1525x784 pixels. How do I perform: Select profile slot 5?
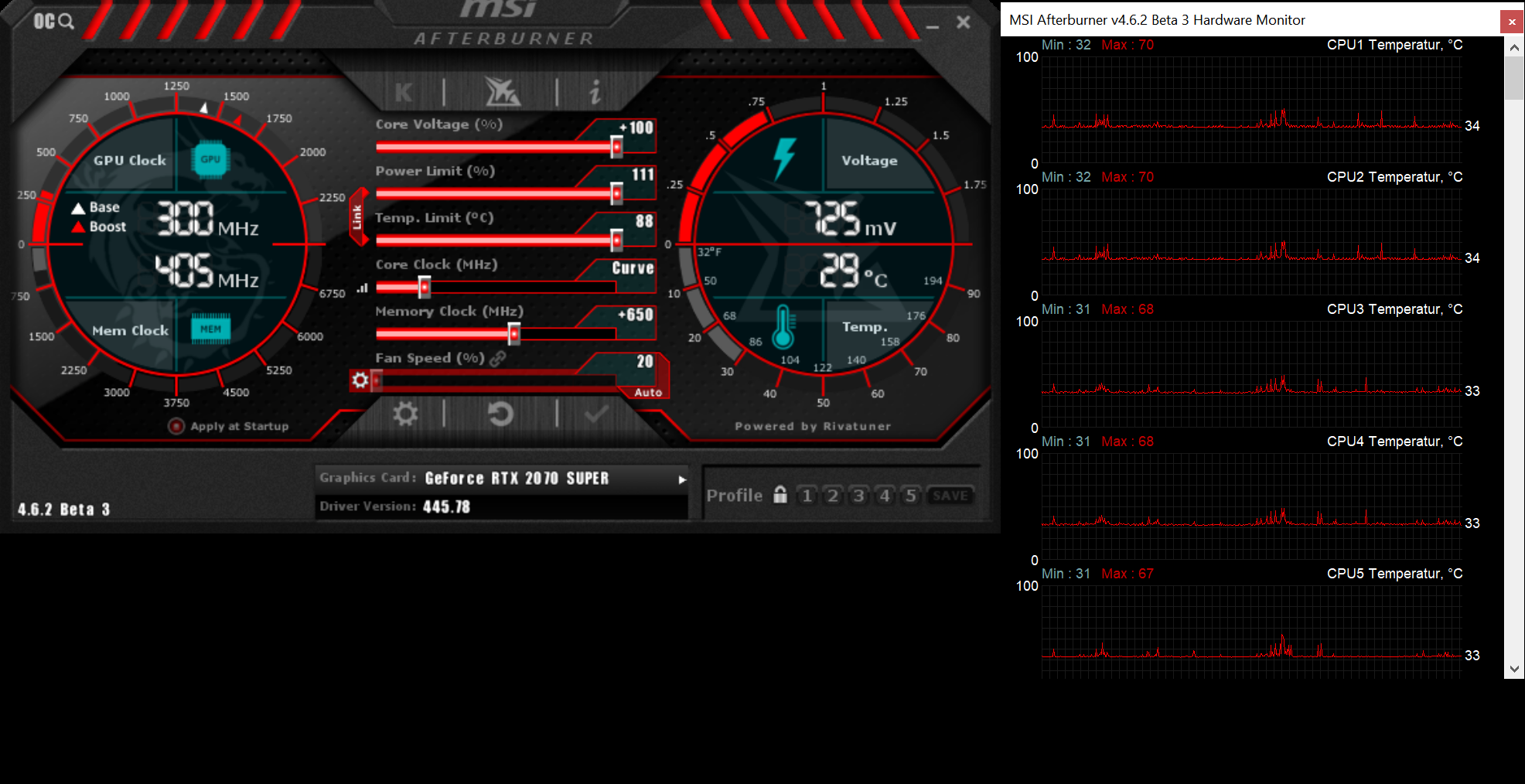(x=911, y=495)
